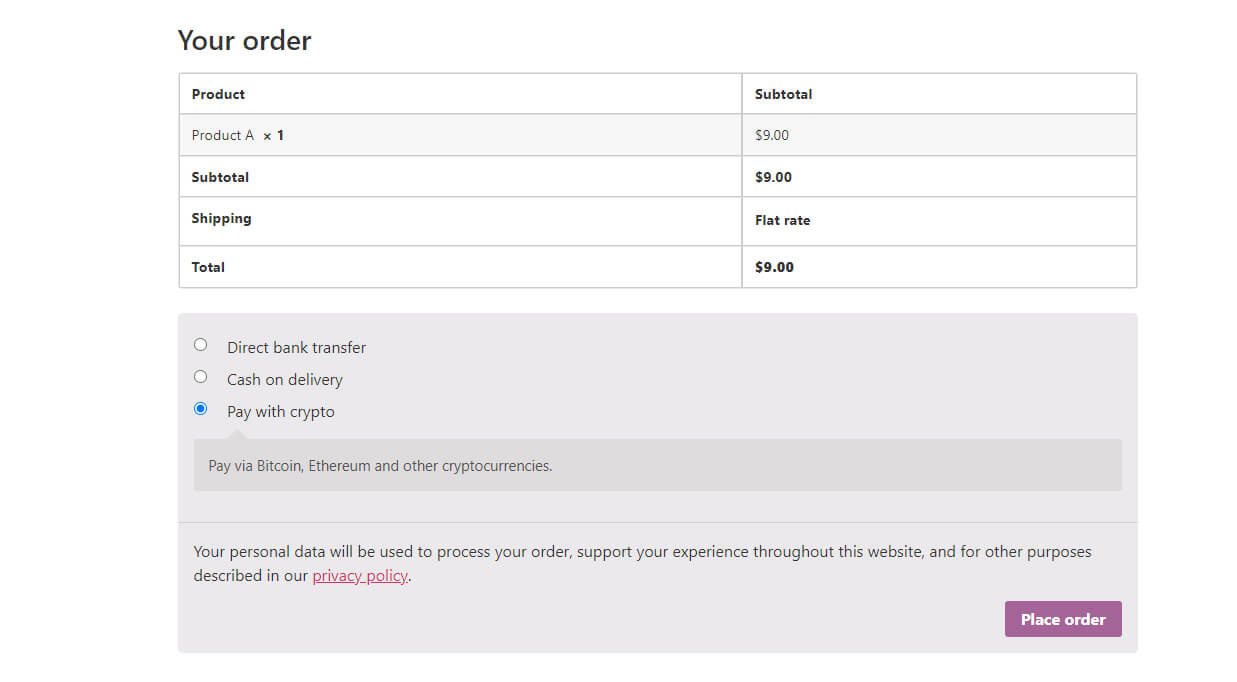Click the Product column header
1237x682 pixels.
[217, 93]
